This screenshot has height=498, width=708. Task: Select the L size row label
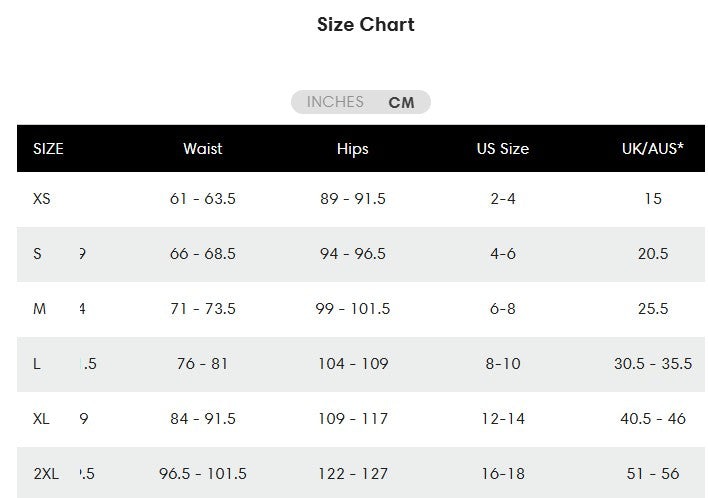[x=37, y=364]
